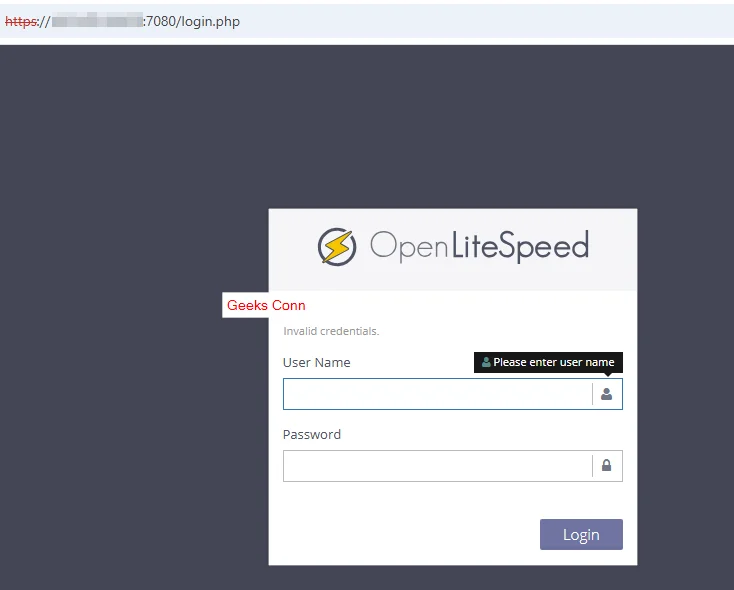The height and width of the screenshot is (590, 734).
Task: Click the 'Invalid credentials.' message
Action: (331, 331)
